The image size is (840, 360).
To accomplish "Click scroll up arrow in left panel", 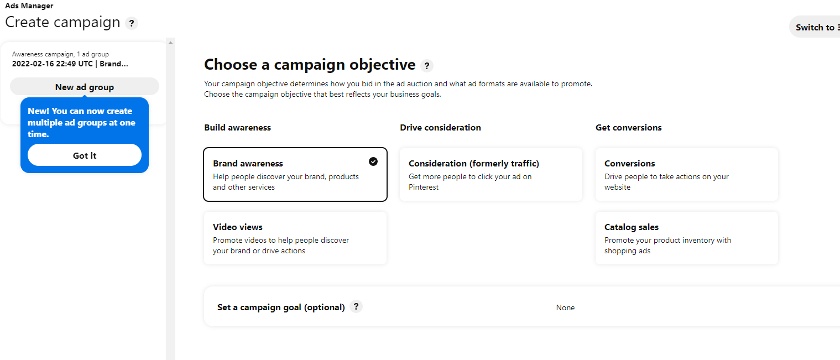I will pos(170,42).
